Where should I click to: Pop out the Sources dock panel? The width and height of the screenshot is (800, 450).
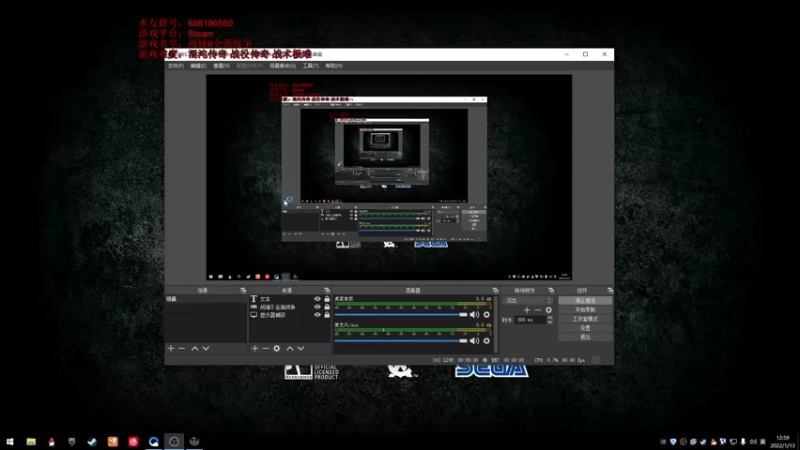(327, 290)
